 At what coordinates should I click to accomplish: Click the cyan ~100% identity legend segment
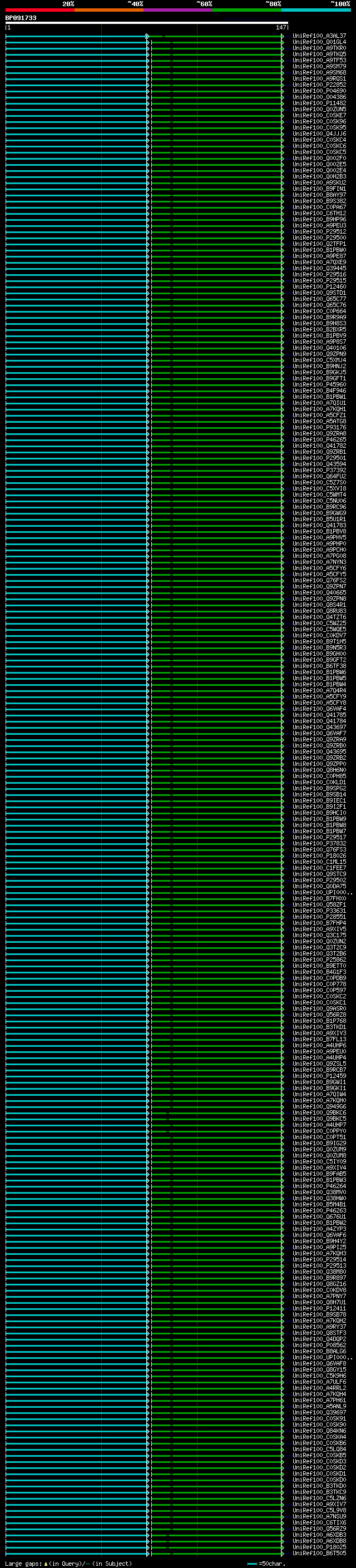click(x=316, y=10)
